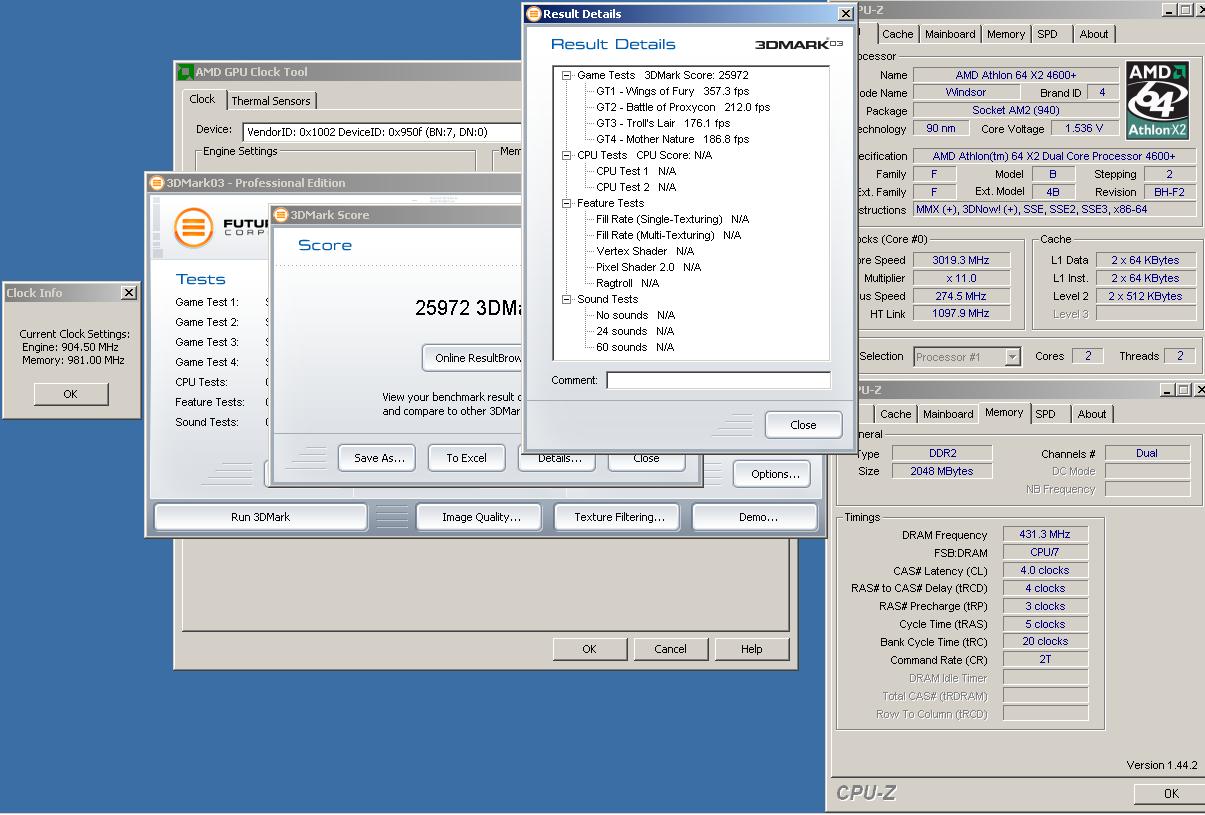Click OK at bottom of CPU-Z window

pos(1170,794)
